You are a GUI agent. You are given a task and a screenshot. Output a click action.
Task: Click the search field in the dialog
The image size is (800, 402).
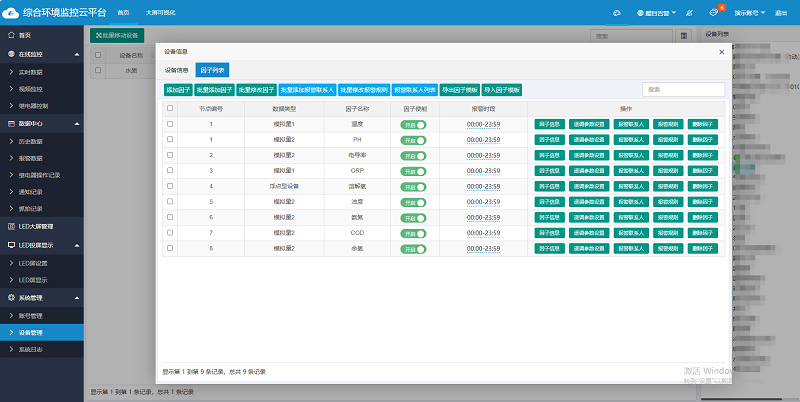point(683,89)
